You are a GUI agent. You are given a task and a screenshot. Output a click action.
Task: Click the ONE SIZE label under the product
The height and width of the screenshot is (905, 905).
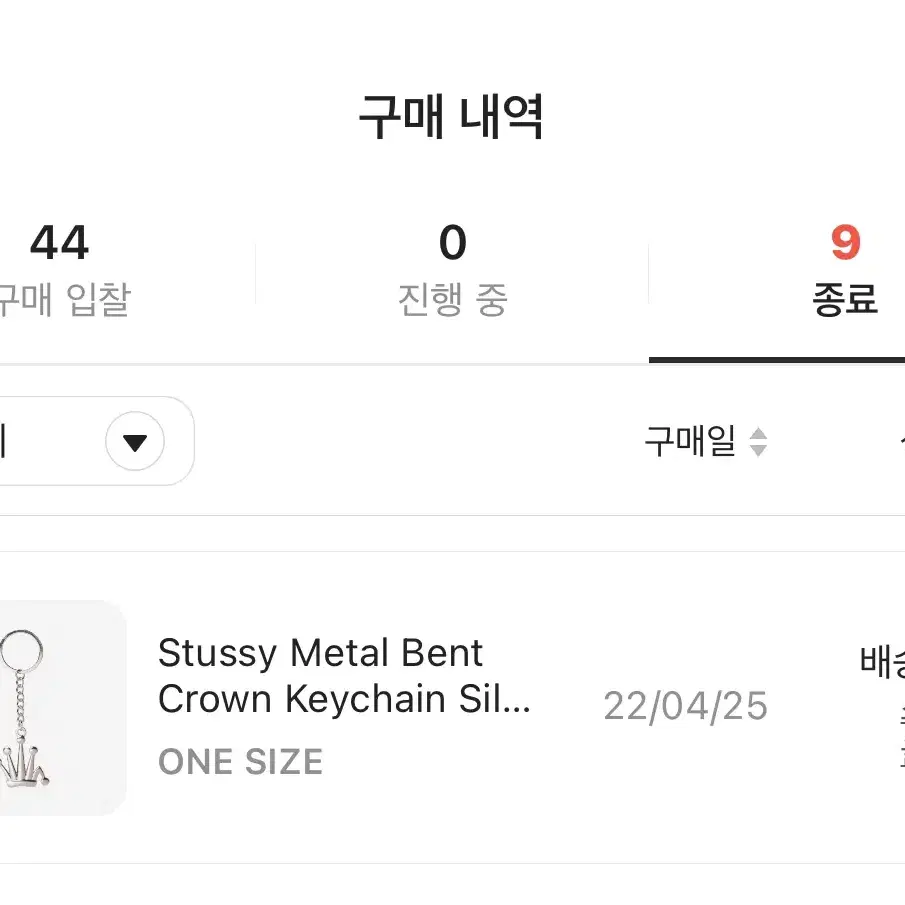coord(240,761)
